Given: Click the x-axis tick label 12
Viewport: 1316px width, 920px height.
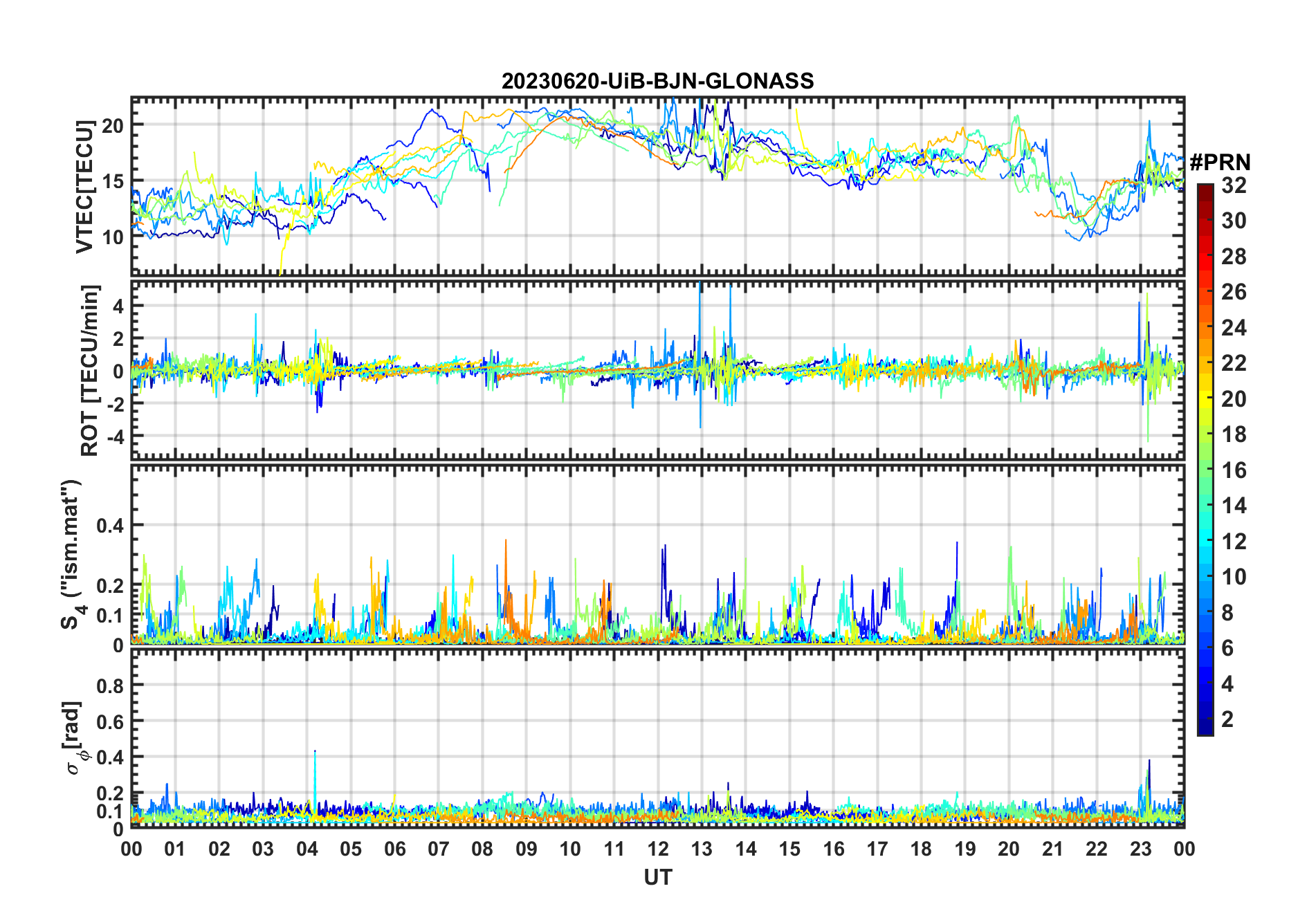Looking at the screenshot, I should click(x=657, y=849).
